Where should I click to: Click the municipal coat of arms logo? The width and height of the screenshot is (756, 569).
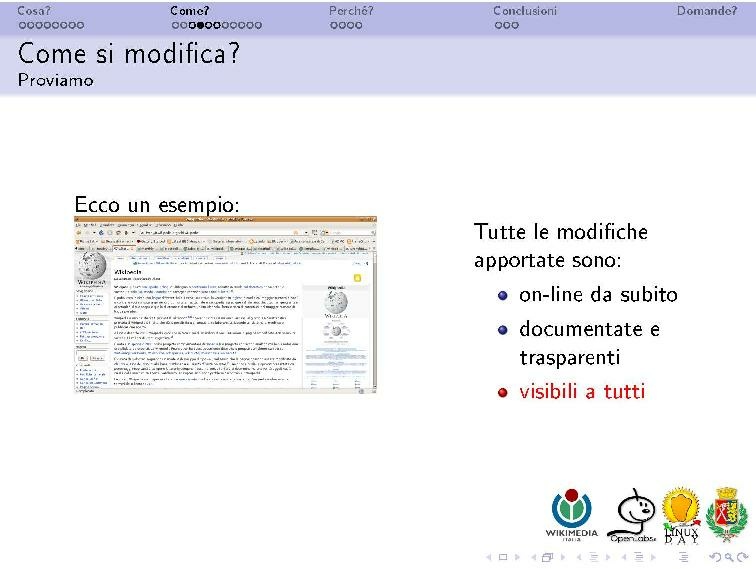point(727,515)
